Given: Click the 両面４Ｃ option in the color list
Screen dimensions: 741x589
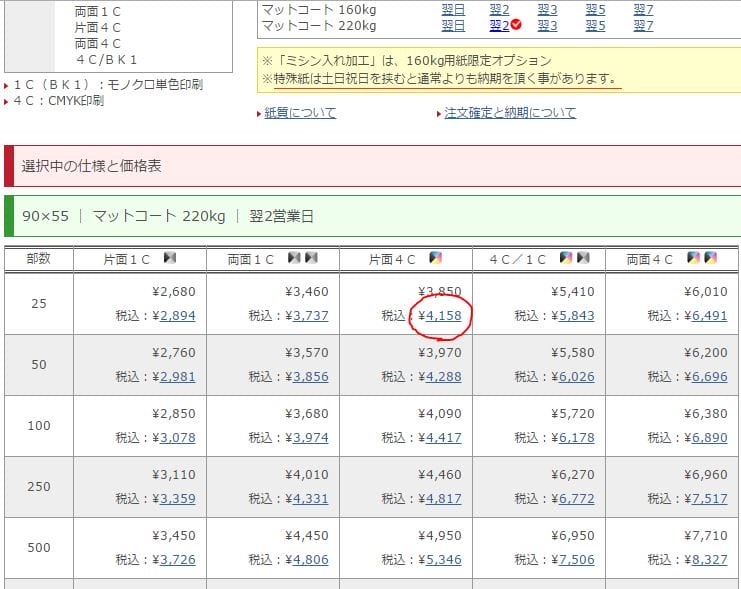Looking at the screenshot, I should 97,43.
